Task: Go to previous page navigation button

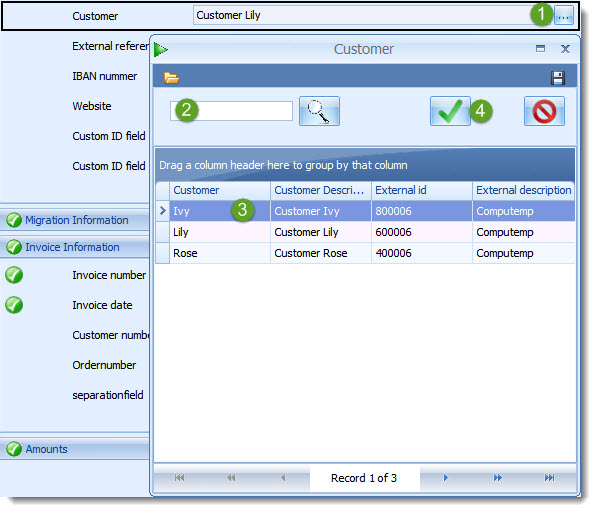Action: [231, 478]
